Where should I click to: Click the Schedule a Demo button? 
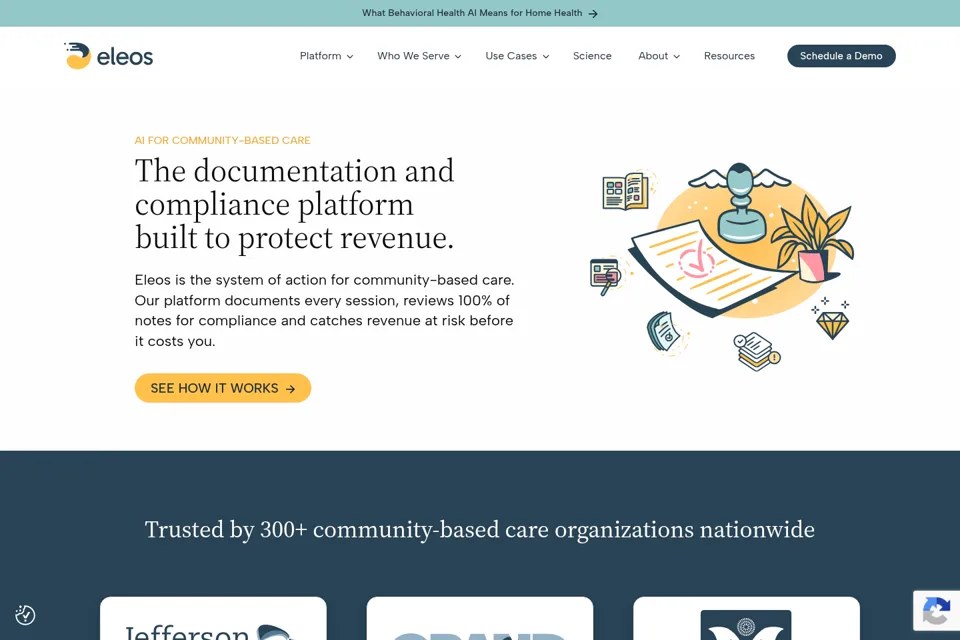(x=841, y=56)
